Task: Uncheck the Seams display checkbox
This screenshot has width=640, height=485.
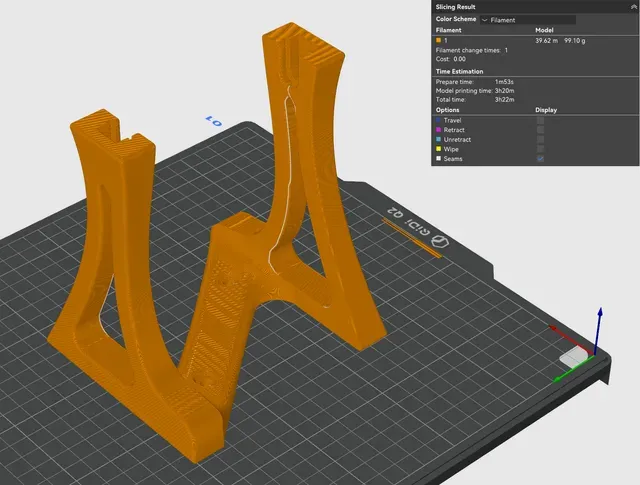Action: coord(540,158)
